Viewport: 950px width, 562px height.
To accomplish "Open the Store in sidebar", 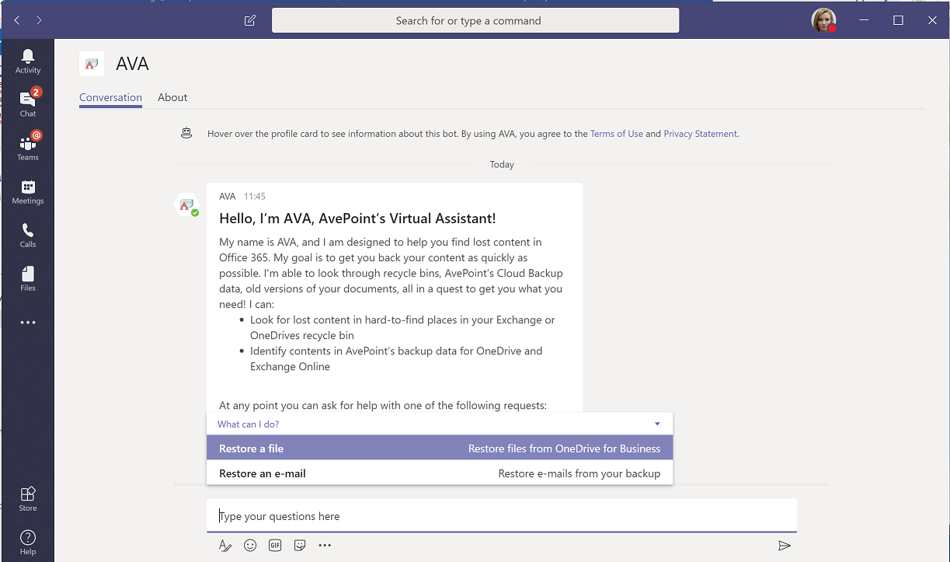I will [x=28, y=499].
